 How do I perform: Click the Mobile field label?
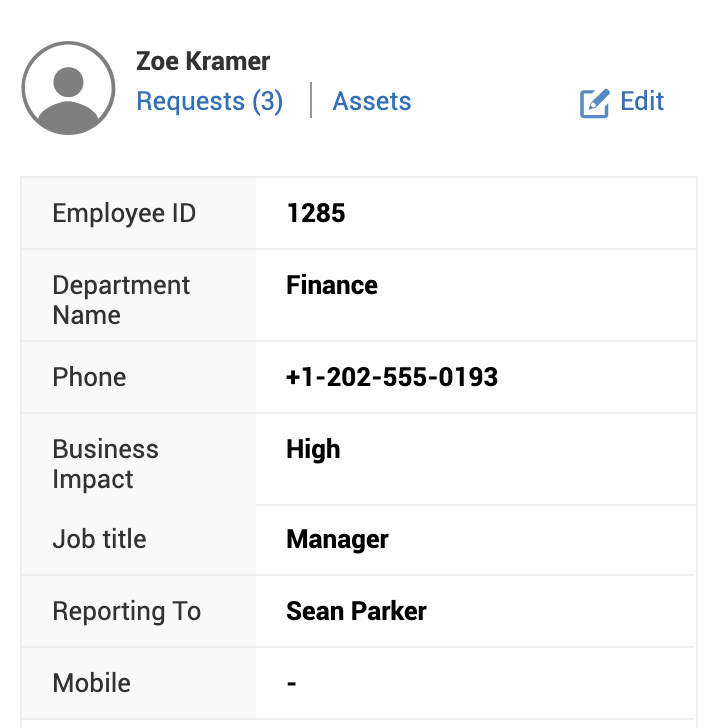pyautogui.click(x=91, y=683)
